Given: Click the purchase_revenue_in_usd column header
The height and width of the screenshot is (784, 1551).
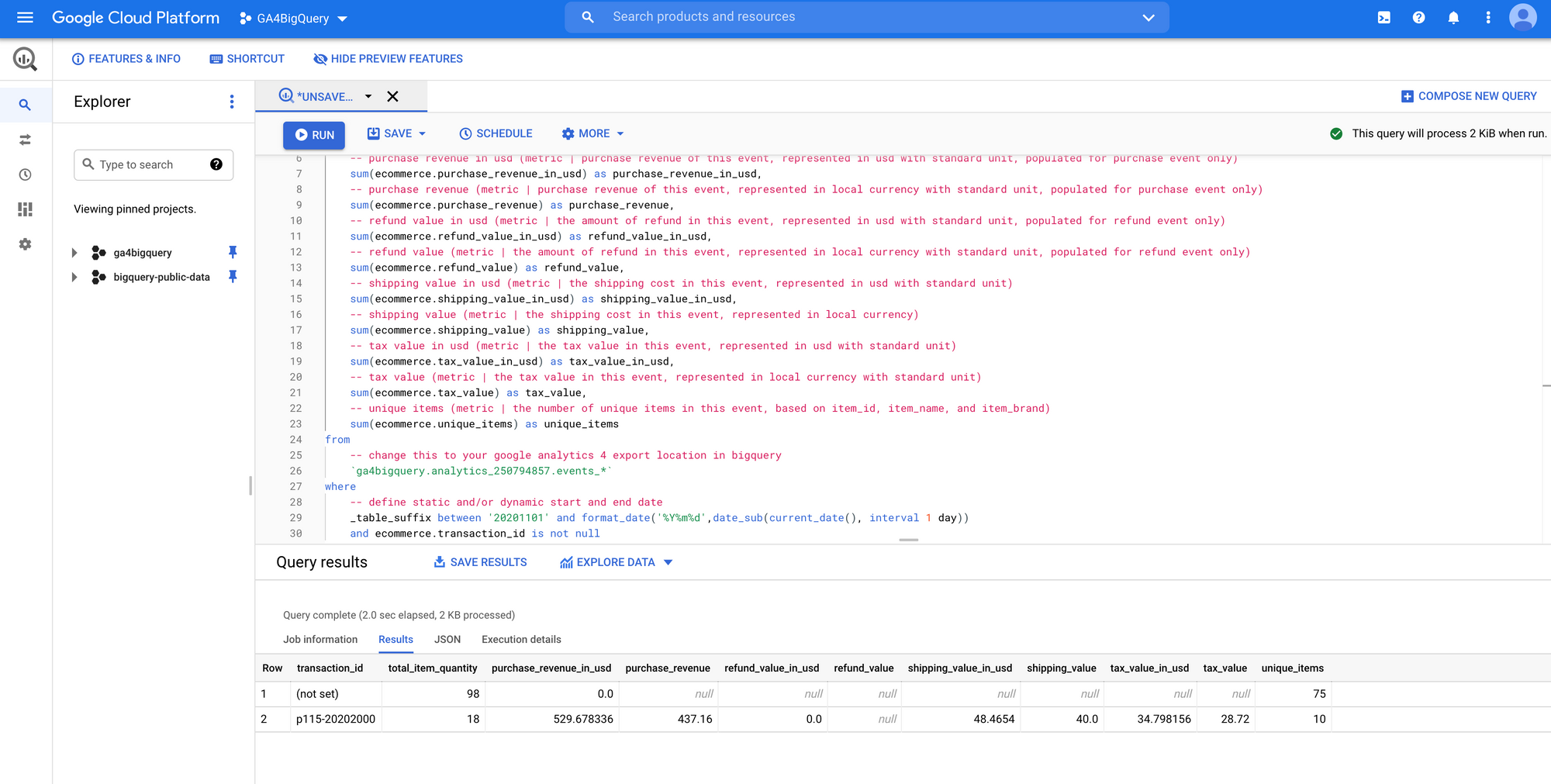Looking at the screenshot, I should 551,668.
